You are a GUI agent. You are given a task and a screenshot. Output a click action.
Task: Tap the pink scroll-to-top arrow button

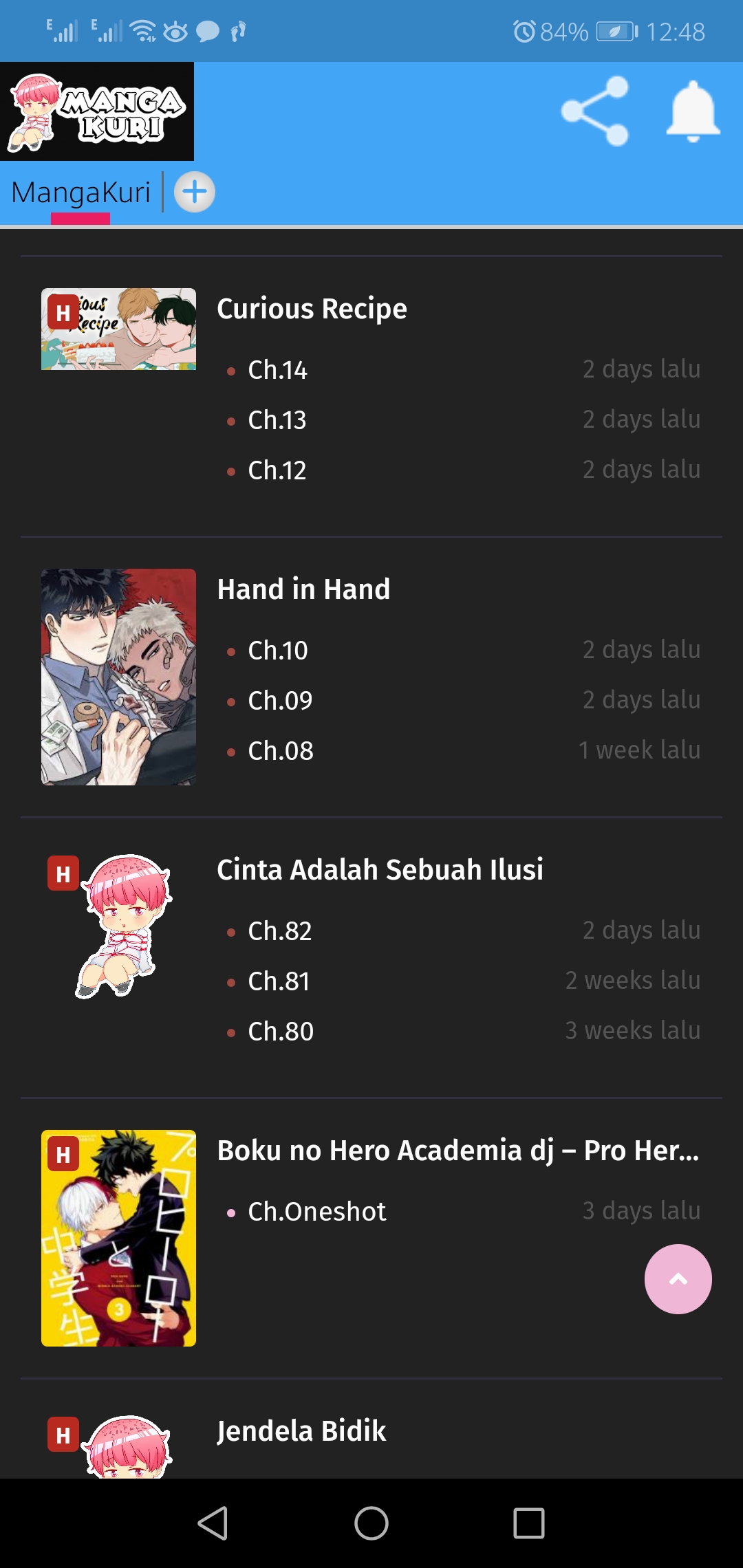678,1279
